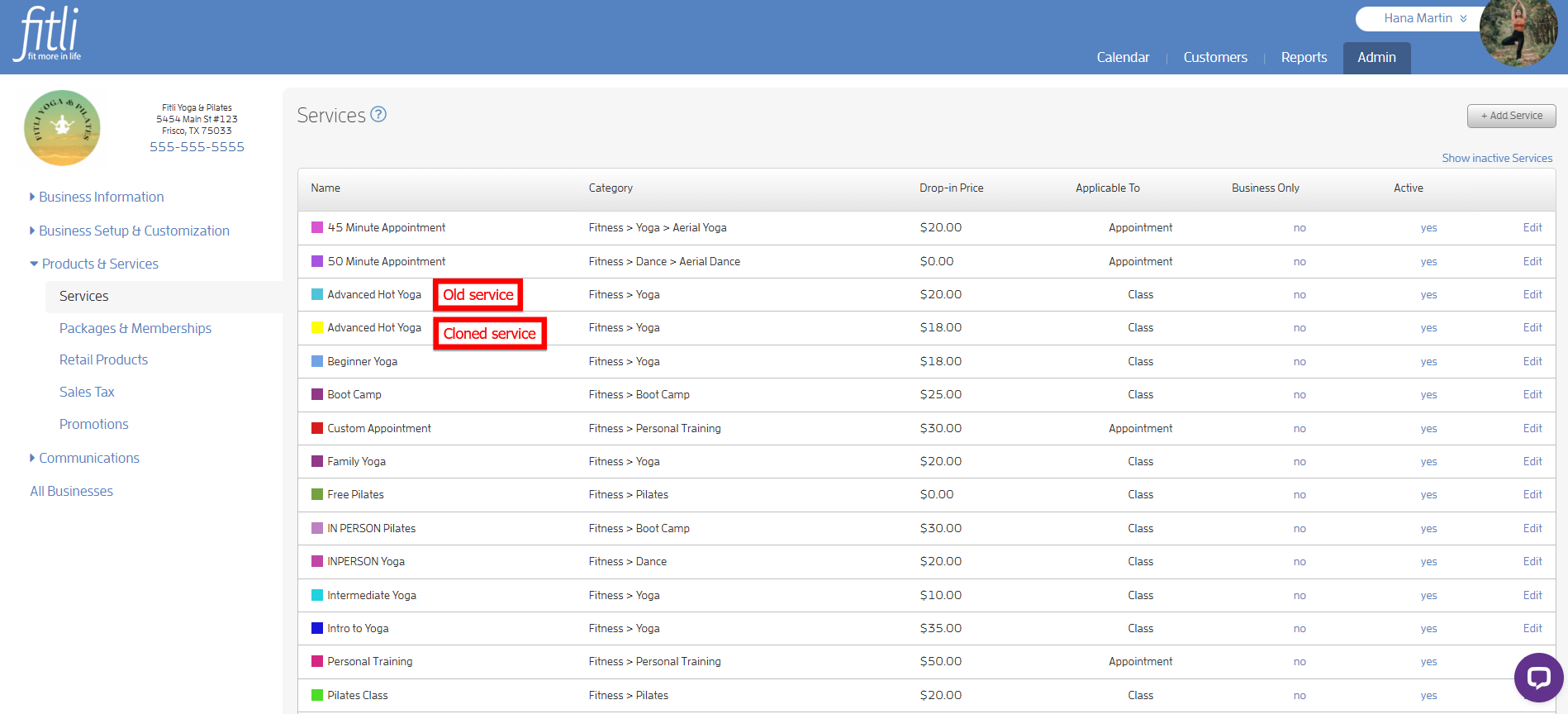Click the business phone number 555-555-5555
Viewport: 1568px width, 714px height.
[x=197, y=146]
